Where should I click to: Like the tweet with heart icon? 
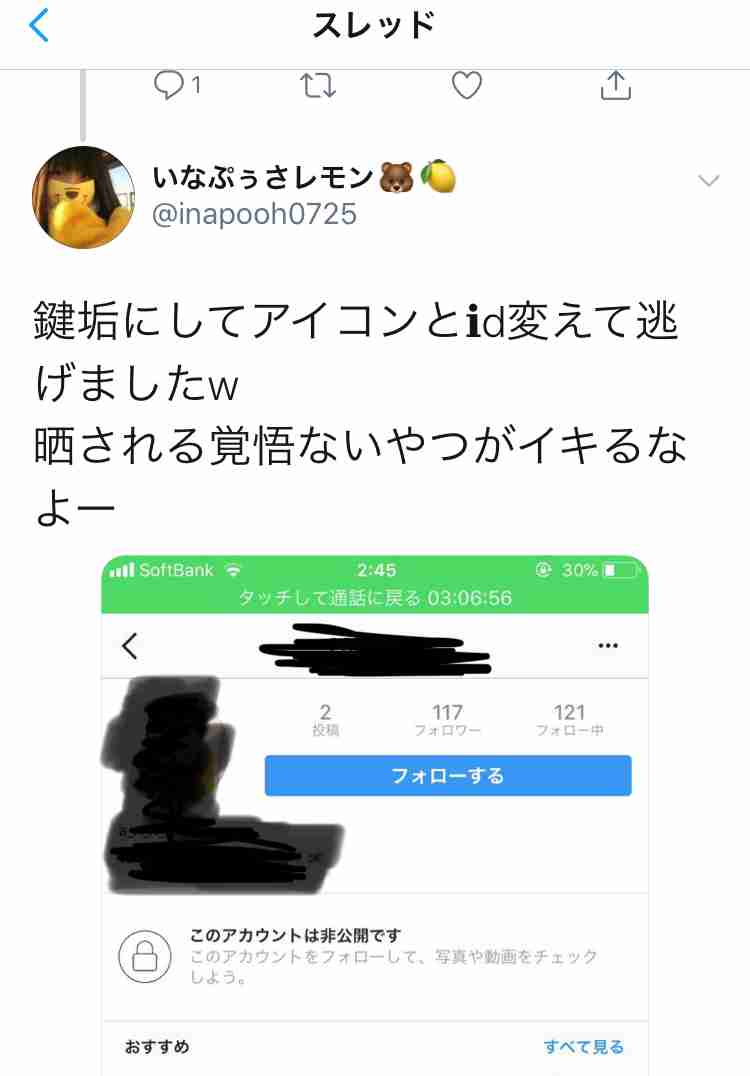click(x=467, y=86)
